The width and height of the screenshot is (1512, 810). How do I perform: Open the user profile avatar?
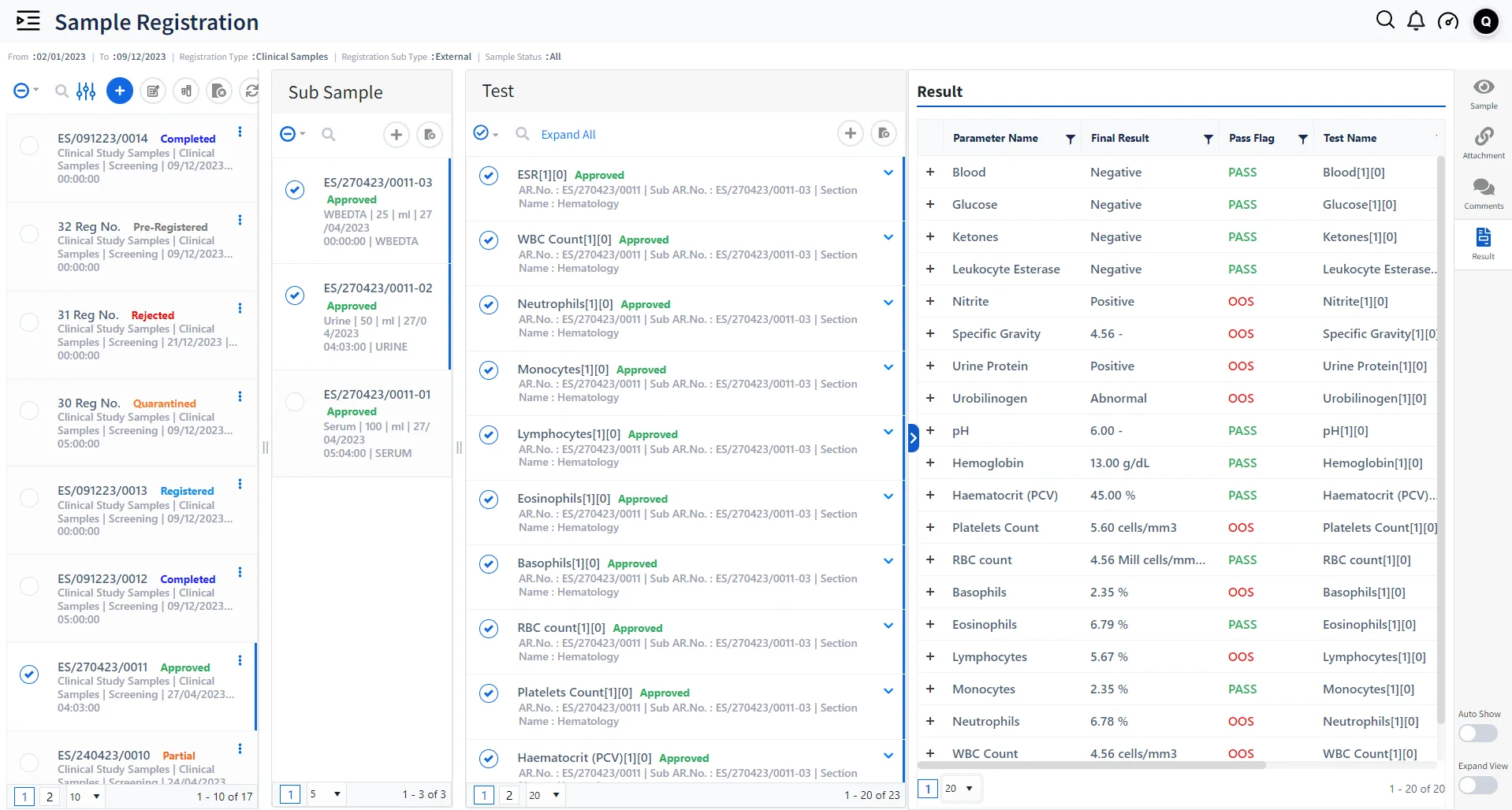tap(1486, 21)
